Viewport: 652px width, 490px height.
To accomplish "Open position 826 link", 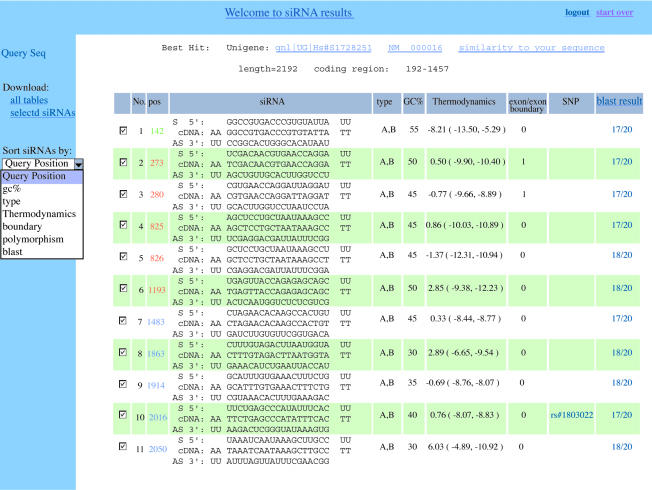I will click(157, 258).
